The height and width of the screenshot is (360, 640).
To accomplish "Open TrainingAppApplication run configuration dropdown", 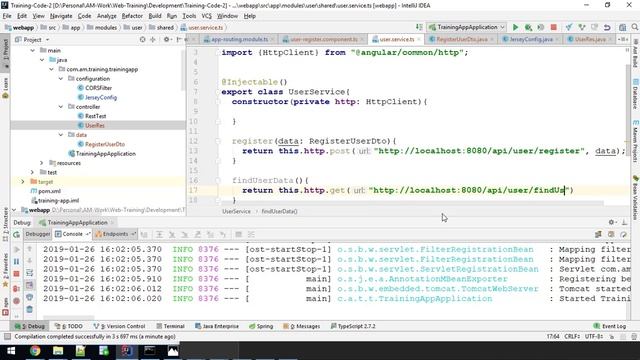I will (x=467, y=27).
